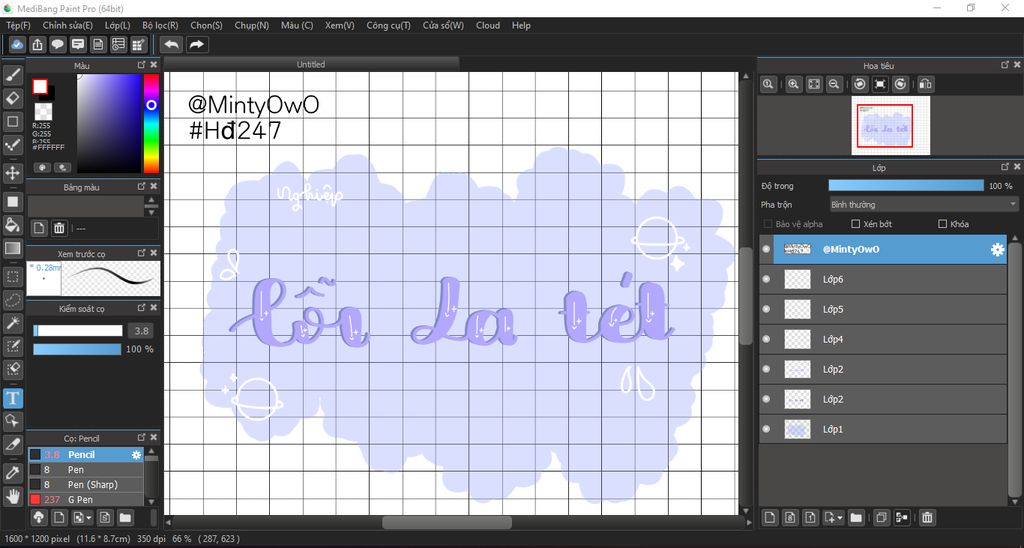Select the Text tool
The width and height of the screenshot is (1024, 548).
(x=12, y=398)
